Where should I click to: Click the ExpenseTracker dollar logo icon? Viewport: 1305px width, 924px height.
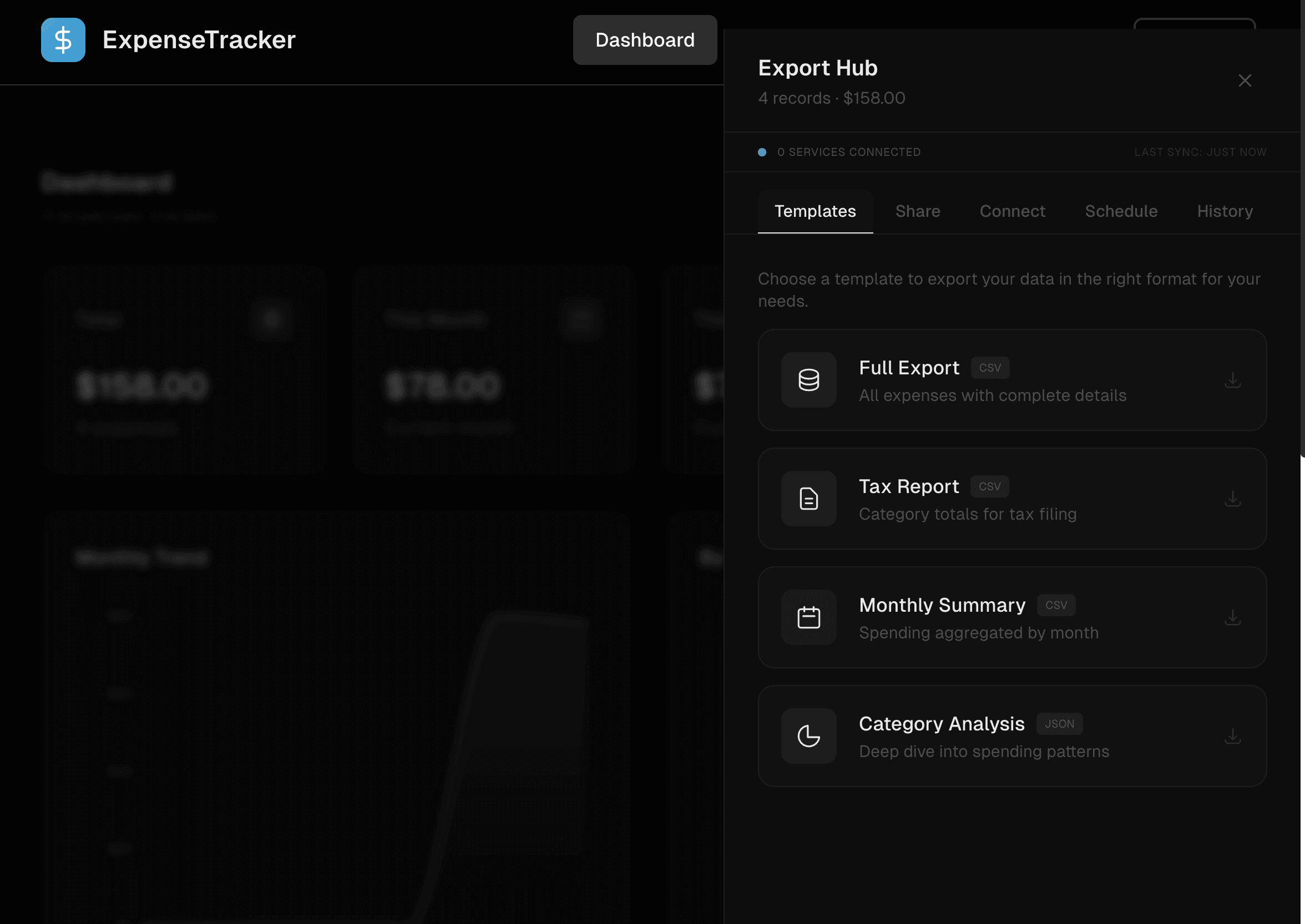(63, 40)
